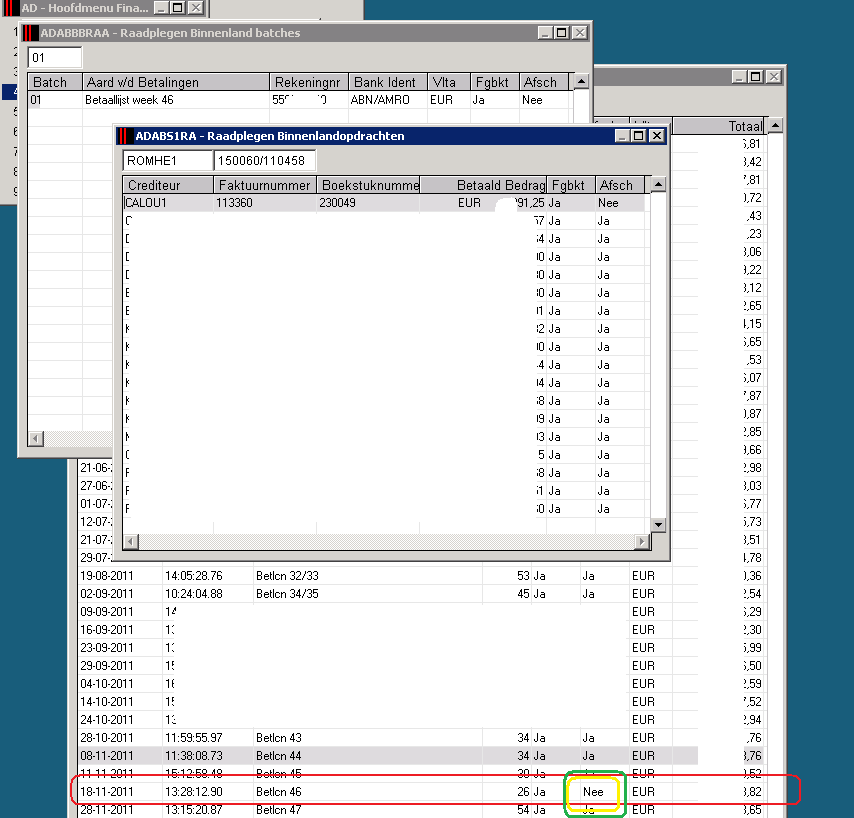
Task: Select the Betlcn 46 row
Action: (x=422, y=791)
